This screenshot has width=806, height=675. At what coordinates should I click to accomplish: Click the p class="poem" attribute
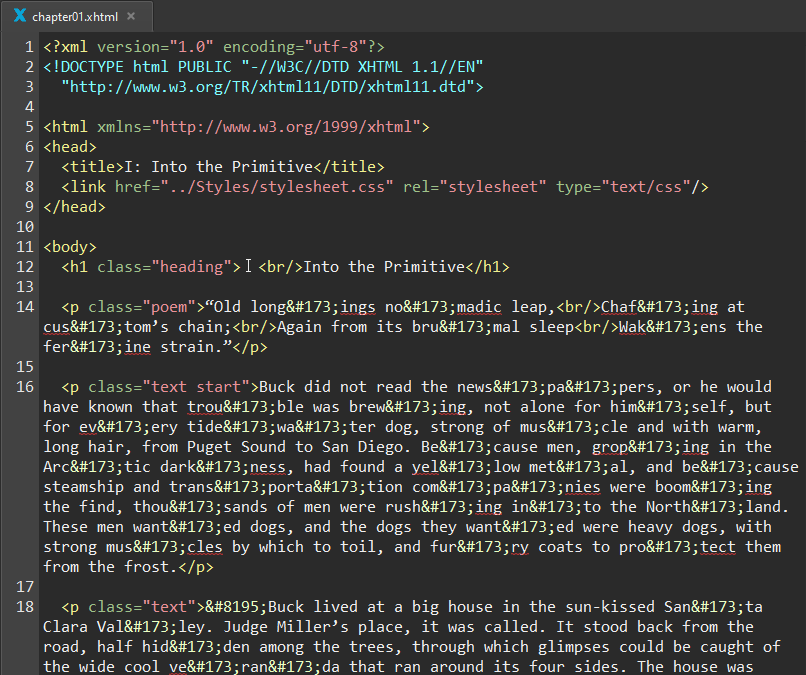[142, 307]
